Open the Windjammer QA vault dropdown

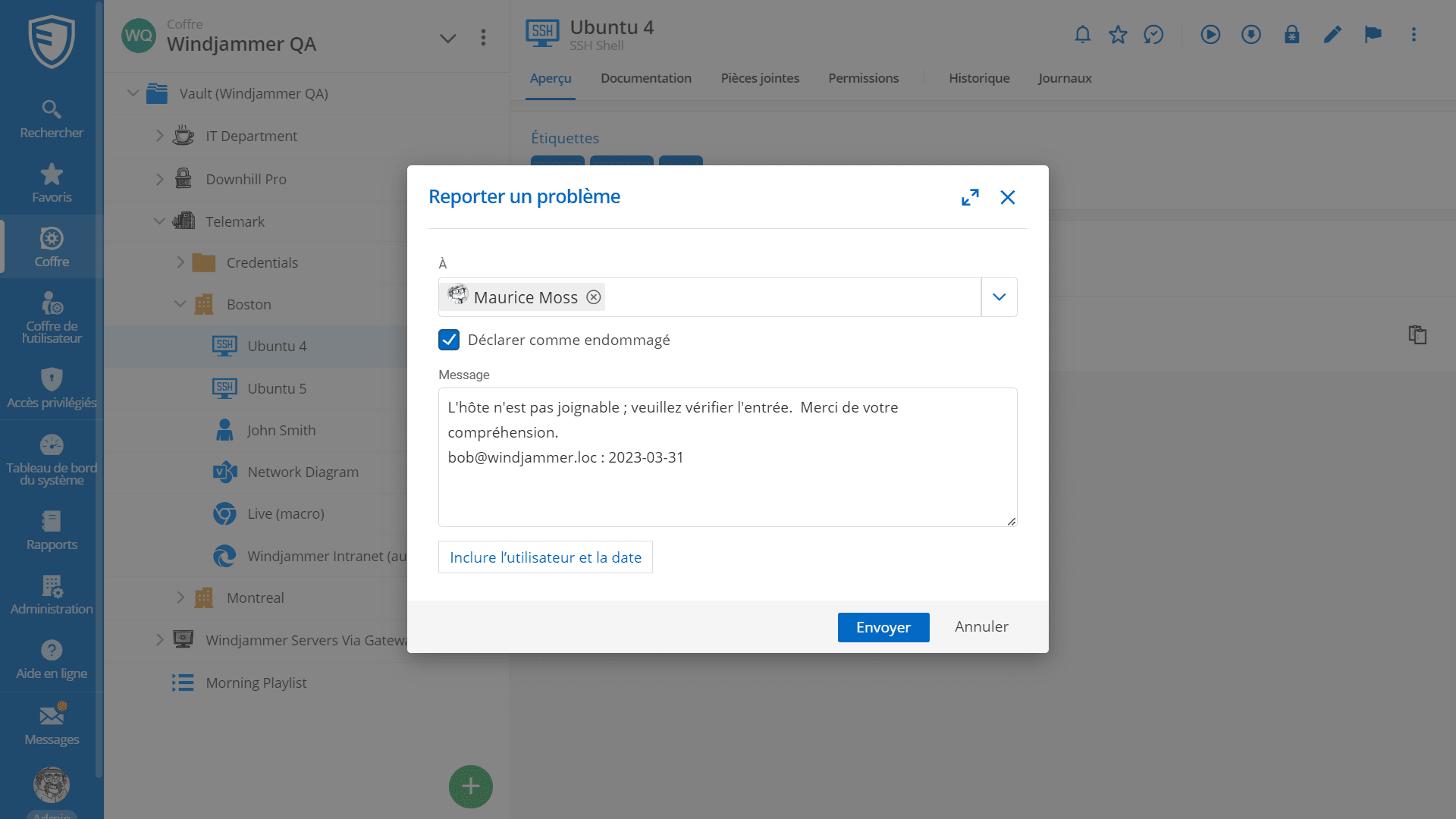[x=447, y=38]
